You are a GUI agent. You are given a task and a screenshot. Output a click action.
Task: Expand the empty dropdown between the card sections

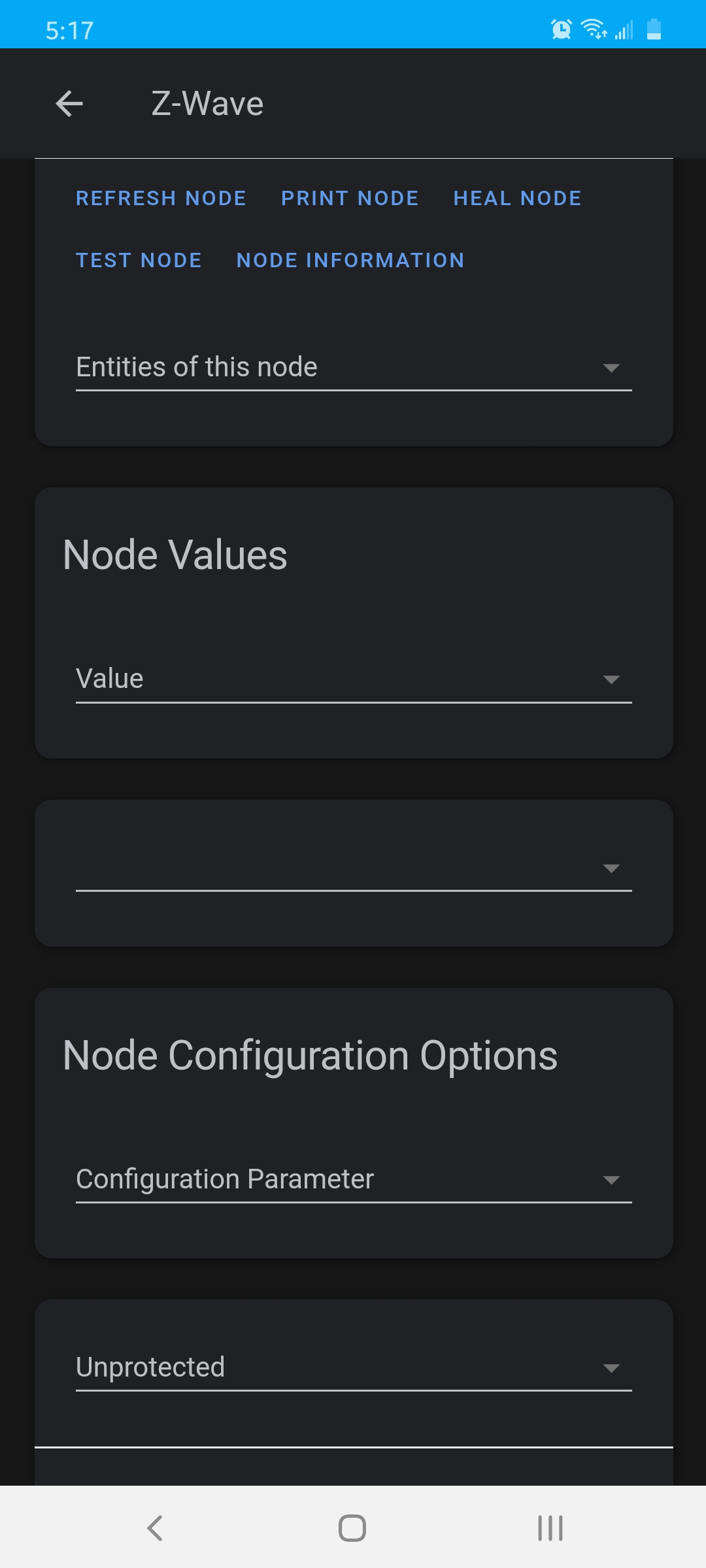353,869
